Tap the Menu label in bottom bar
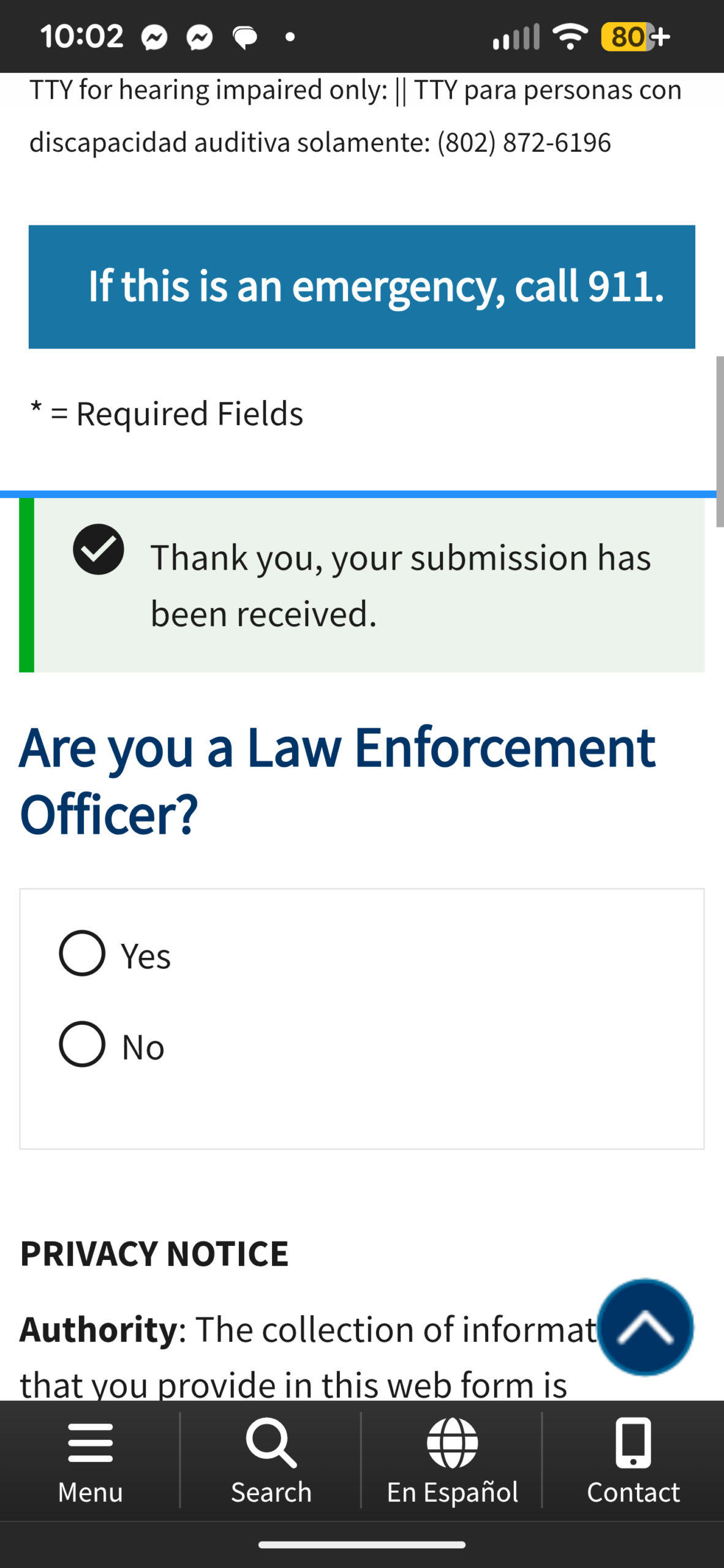The height and width of the screenshot is (1568, 724). 90,1492
